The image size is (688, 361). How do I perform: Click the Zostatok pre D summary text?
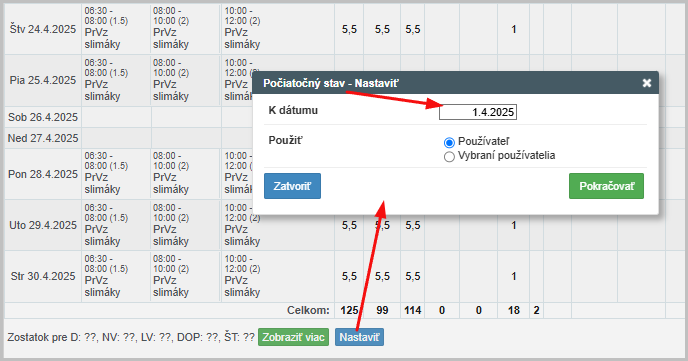point(131,337)
